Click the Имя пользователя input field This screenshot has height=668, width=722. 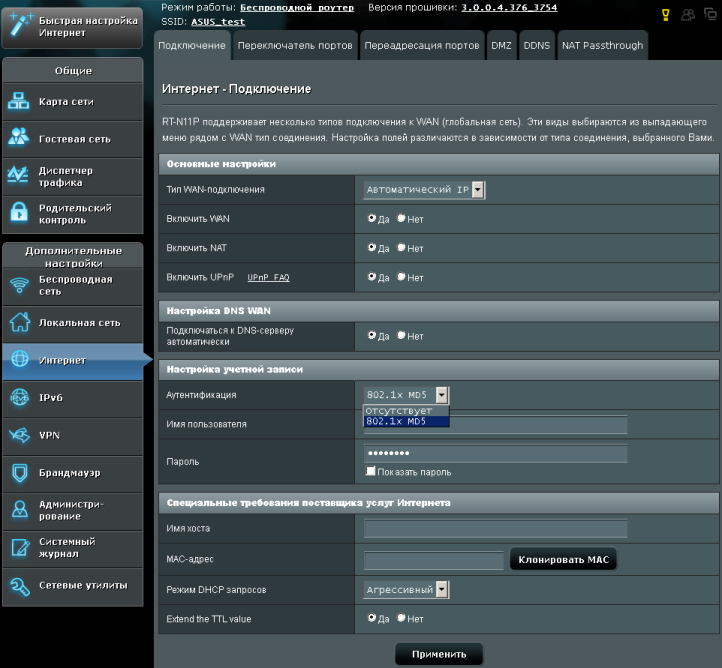pyautogui.click(x=495, y=424)
